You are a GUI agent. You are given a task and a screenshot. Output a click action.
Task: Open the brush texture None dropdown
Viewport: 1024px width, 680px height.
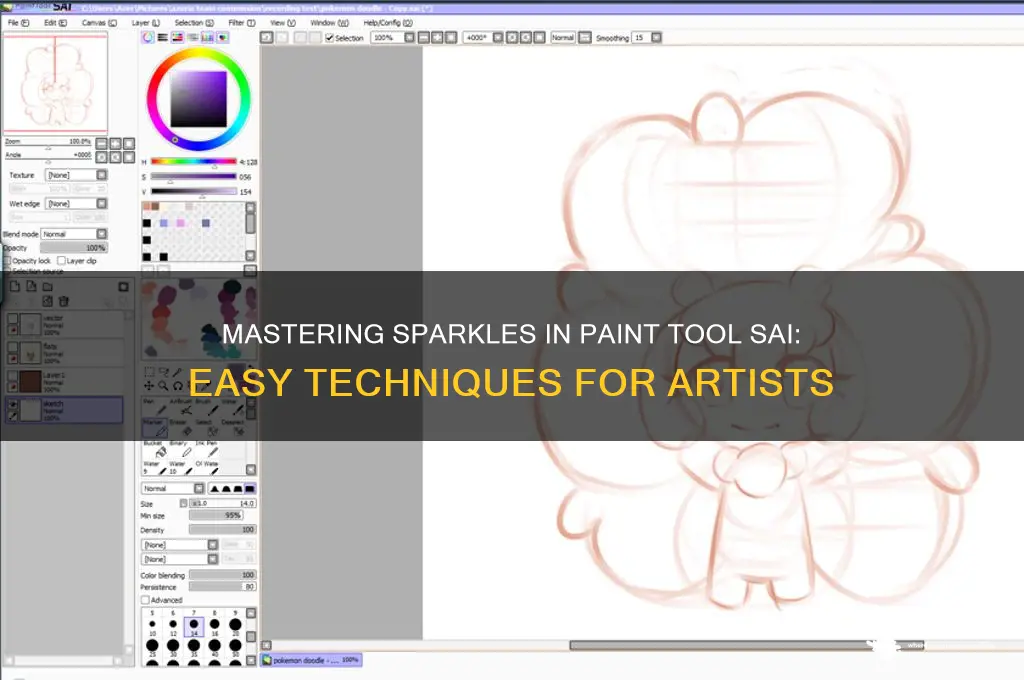coord(180,559)
